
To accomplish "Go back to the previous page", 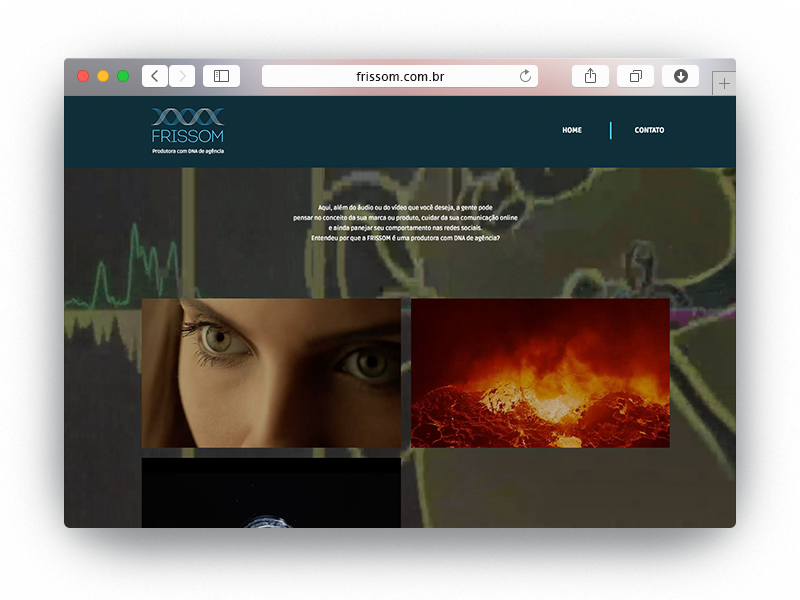I will (155, 76).
